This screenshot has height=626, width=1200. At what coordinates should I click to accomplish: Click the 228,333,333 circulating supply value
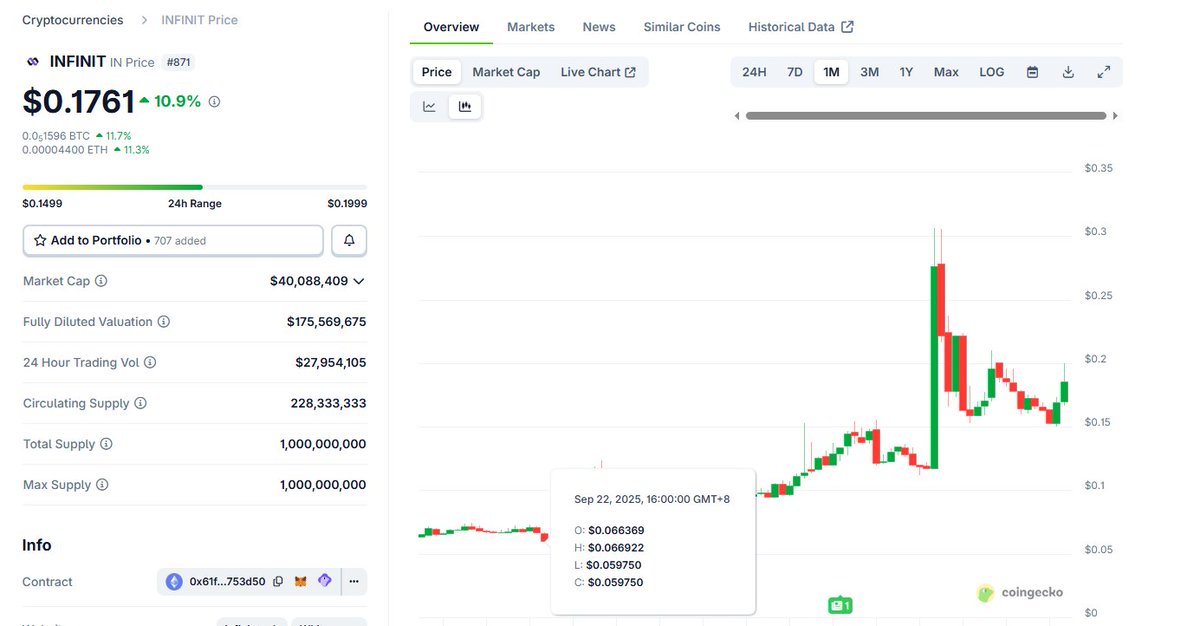(x=329, y=403)
